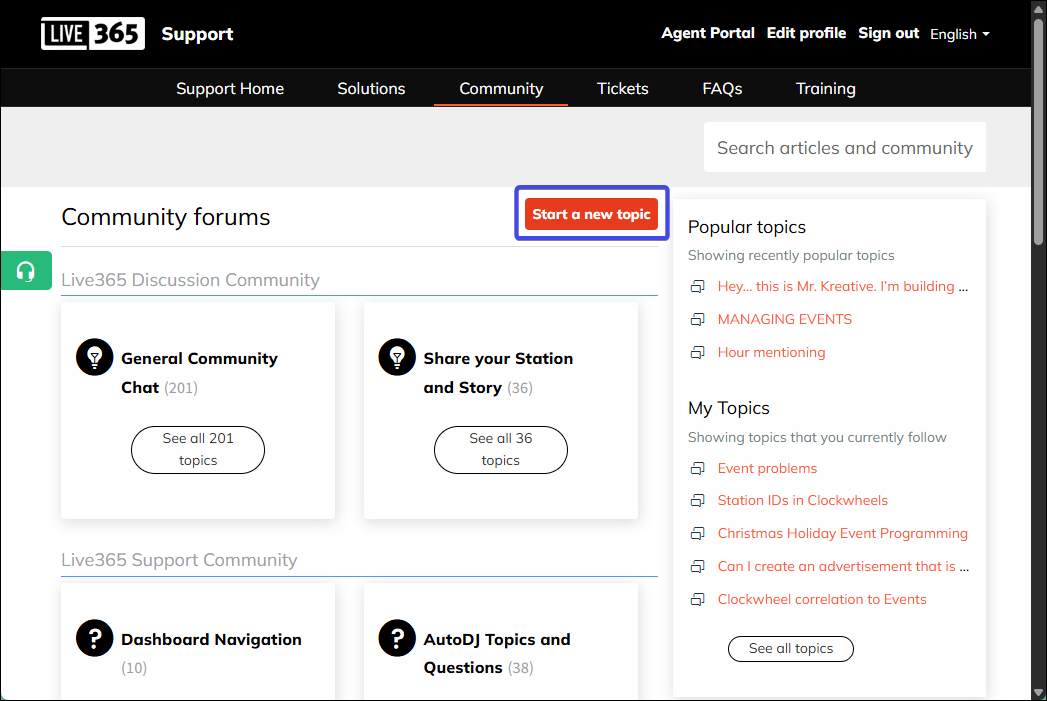
Task: Open the Share your Station and Story forum
Action: pos(498,373)
